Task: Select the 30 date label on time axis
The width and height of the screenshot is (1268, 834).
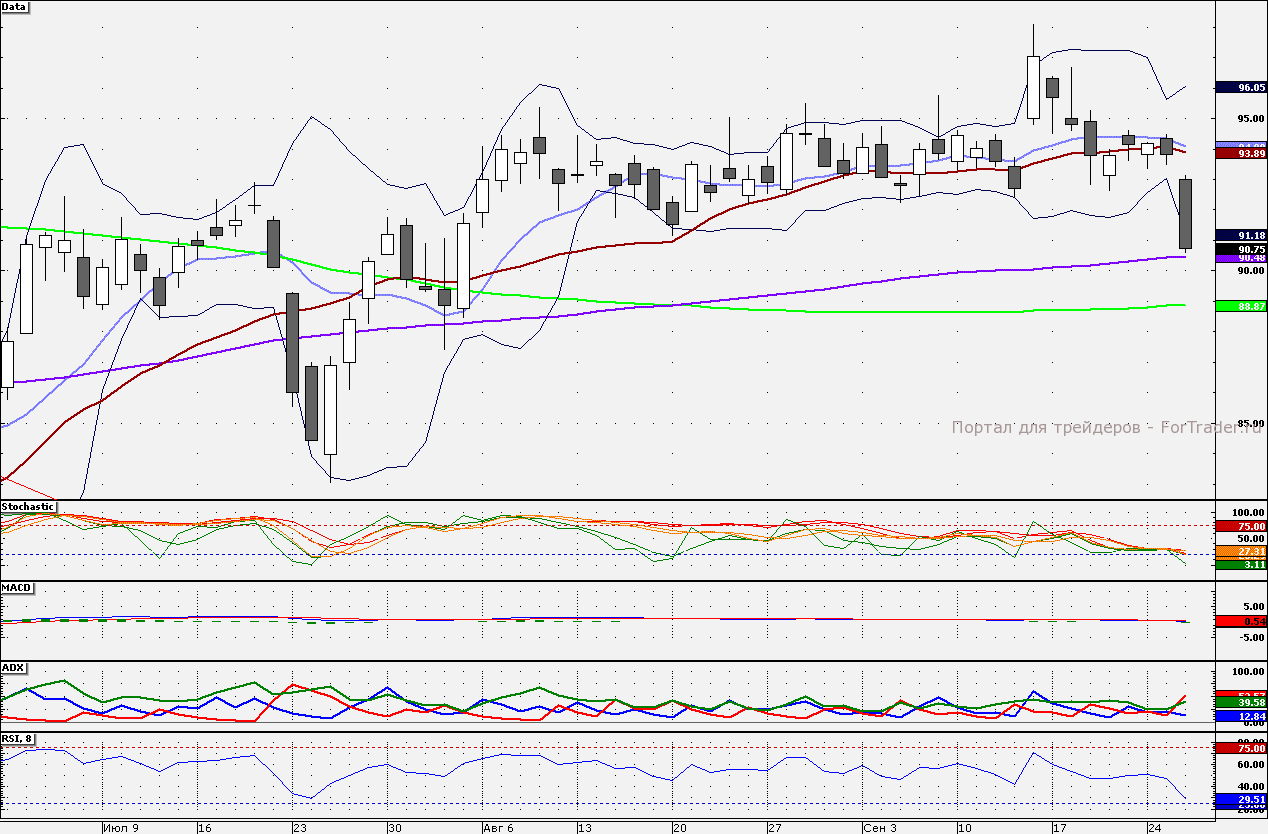Action: pos(394,828)
